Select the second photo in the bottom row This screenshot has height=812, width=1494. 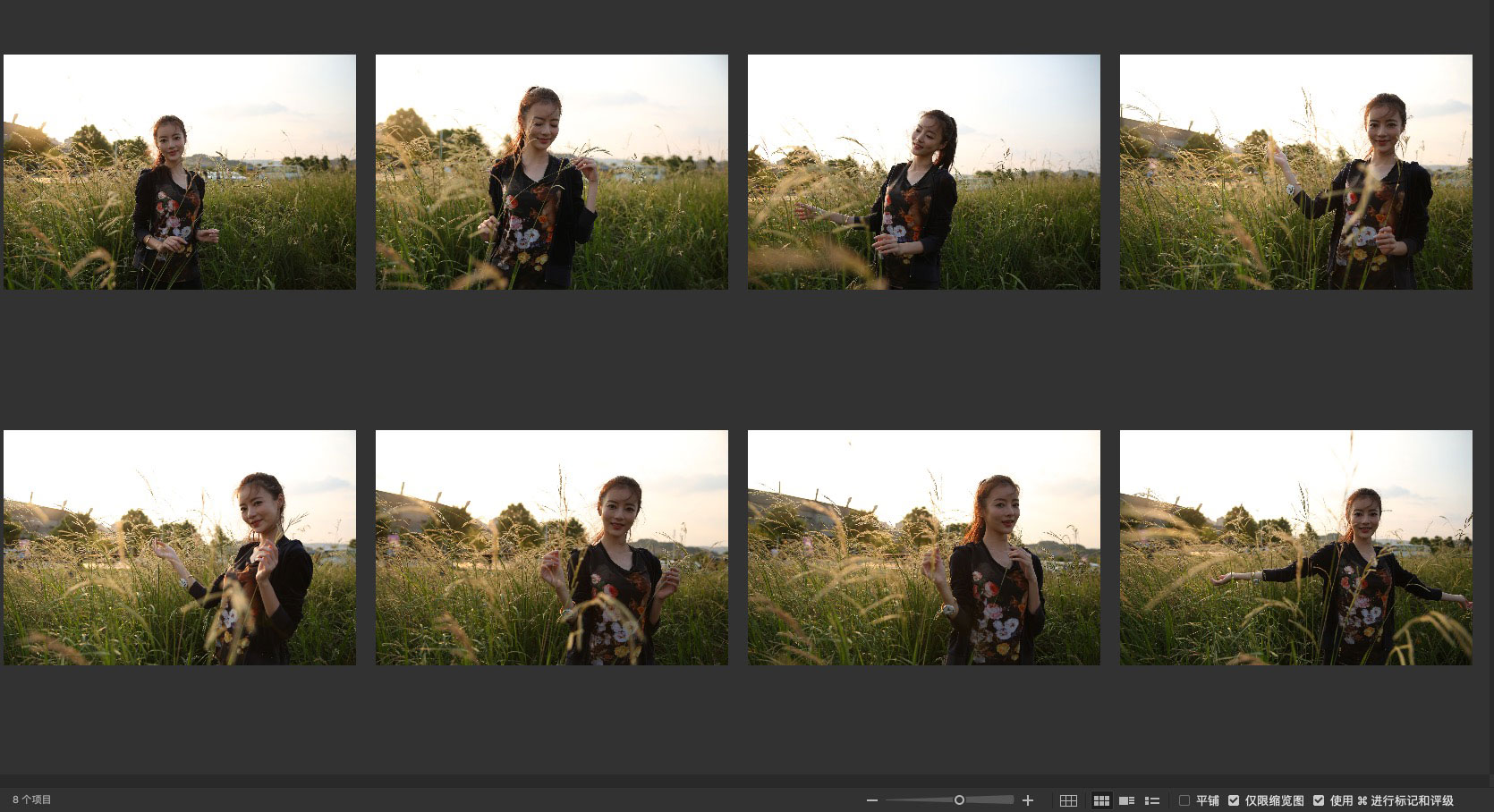coord(551,547)
